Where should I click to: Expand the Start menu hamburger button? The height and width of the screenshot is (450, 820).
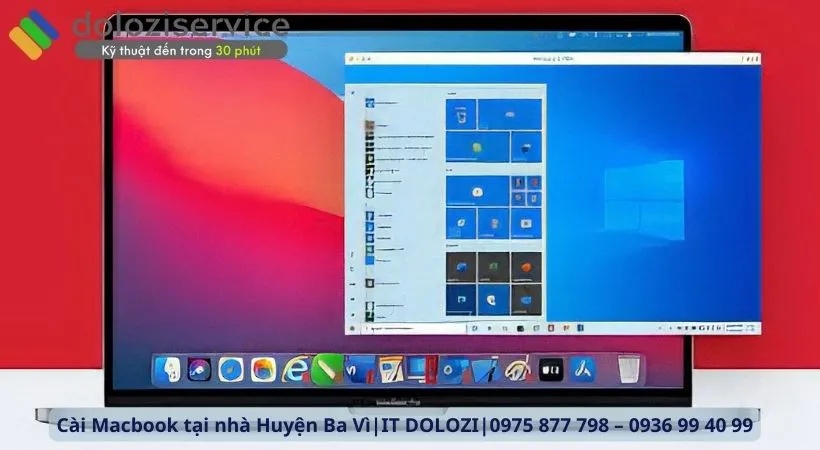coord(352,93)
